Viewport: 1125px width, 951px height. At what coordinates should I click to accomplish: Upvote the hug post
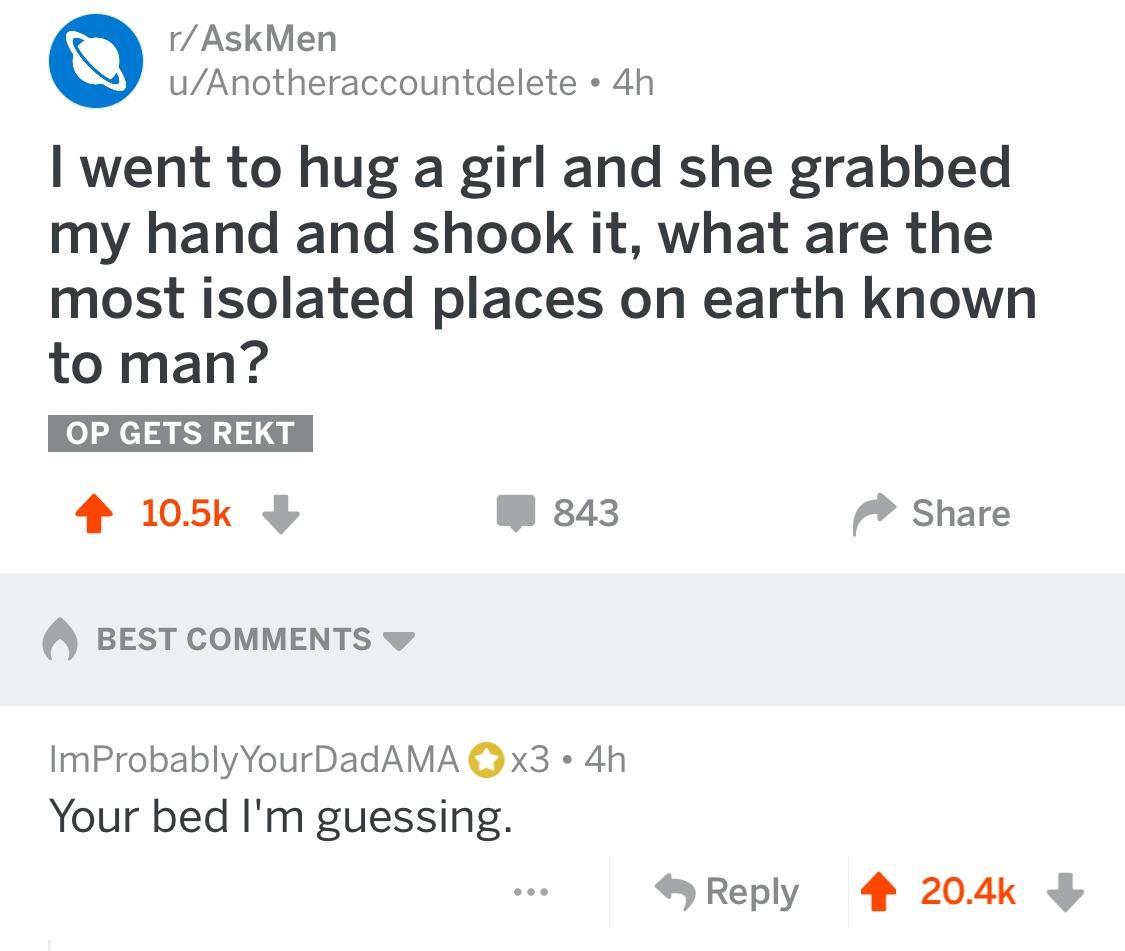click(x=95, y=514)
